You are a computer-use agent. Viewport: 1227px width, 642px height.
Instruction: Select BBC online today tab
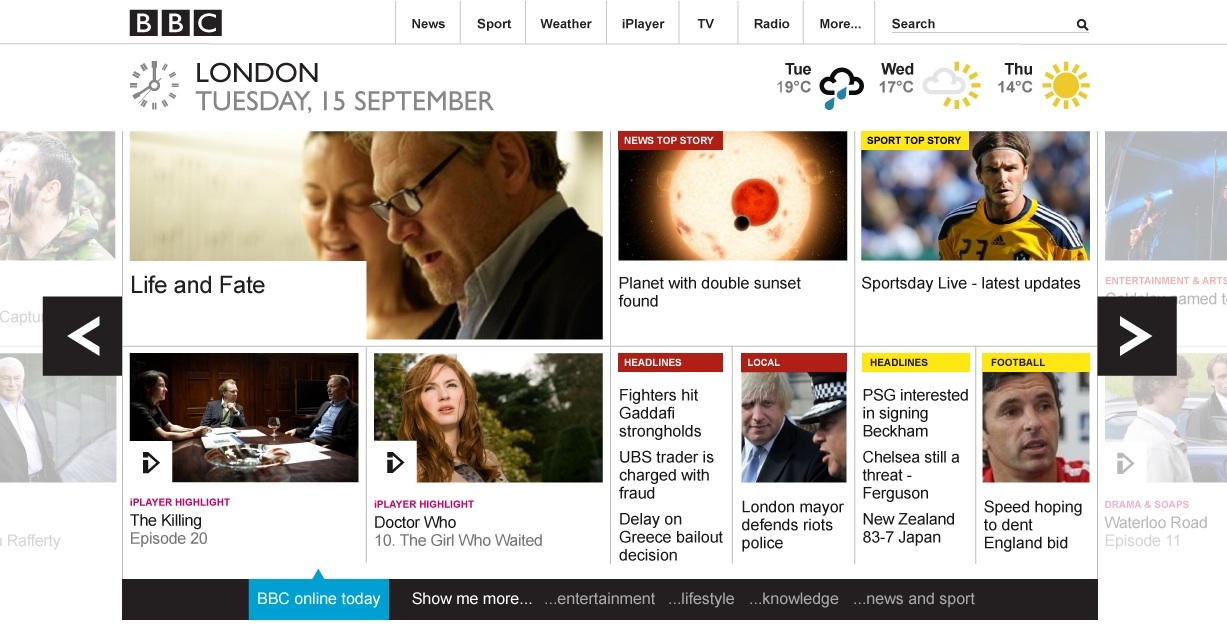pos(319,599)
